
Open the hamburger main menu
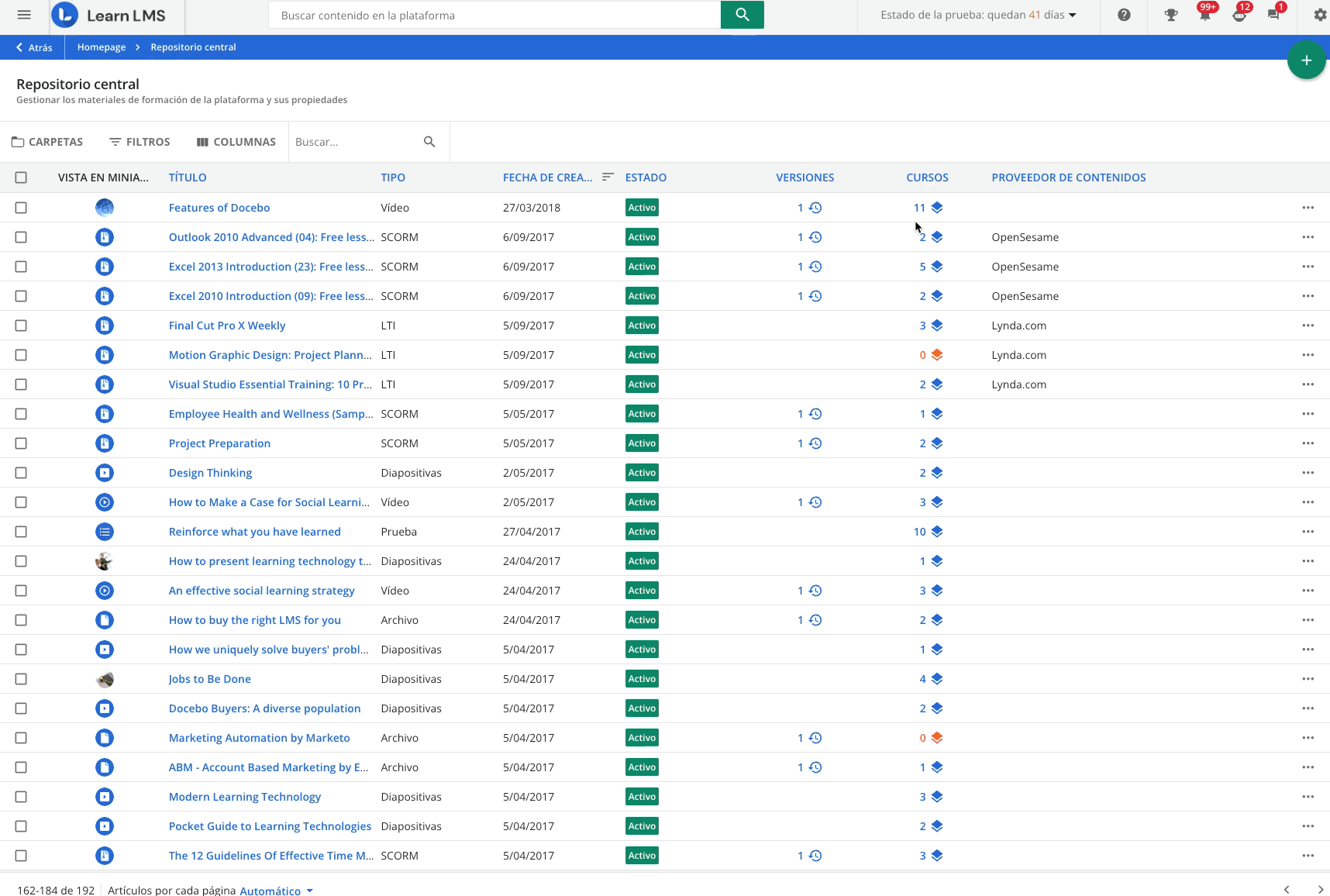(x=24, y=15)
